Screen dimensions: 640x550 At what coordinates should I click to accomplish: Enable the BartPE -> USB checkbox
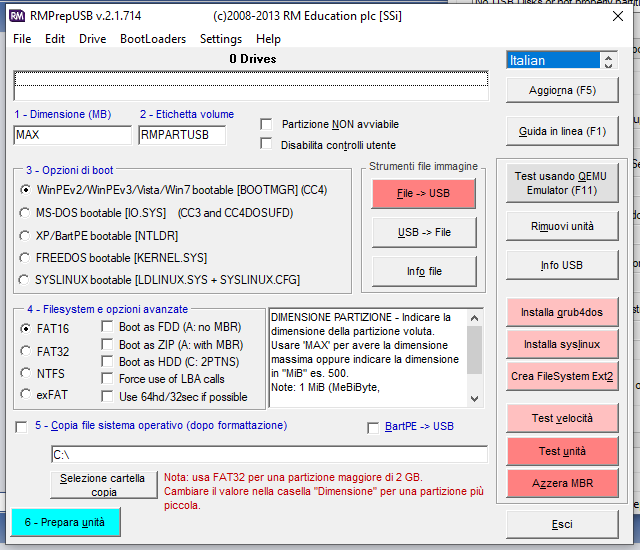(373, 428)
